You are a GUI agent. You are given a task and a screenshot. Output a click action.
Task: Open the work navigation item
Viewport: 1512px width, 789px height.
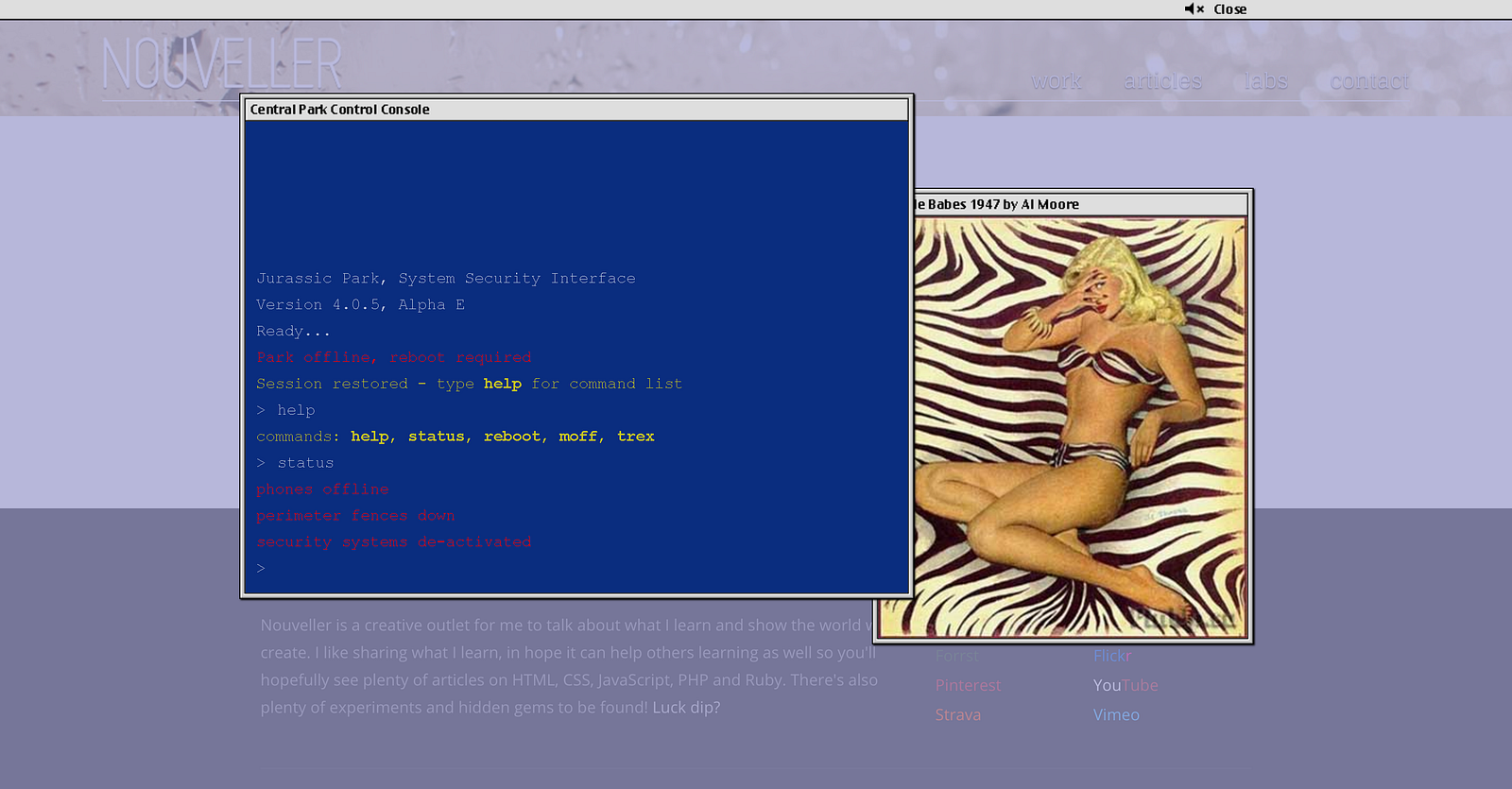click(1057, 81)
